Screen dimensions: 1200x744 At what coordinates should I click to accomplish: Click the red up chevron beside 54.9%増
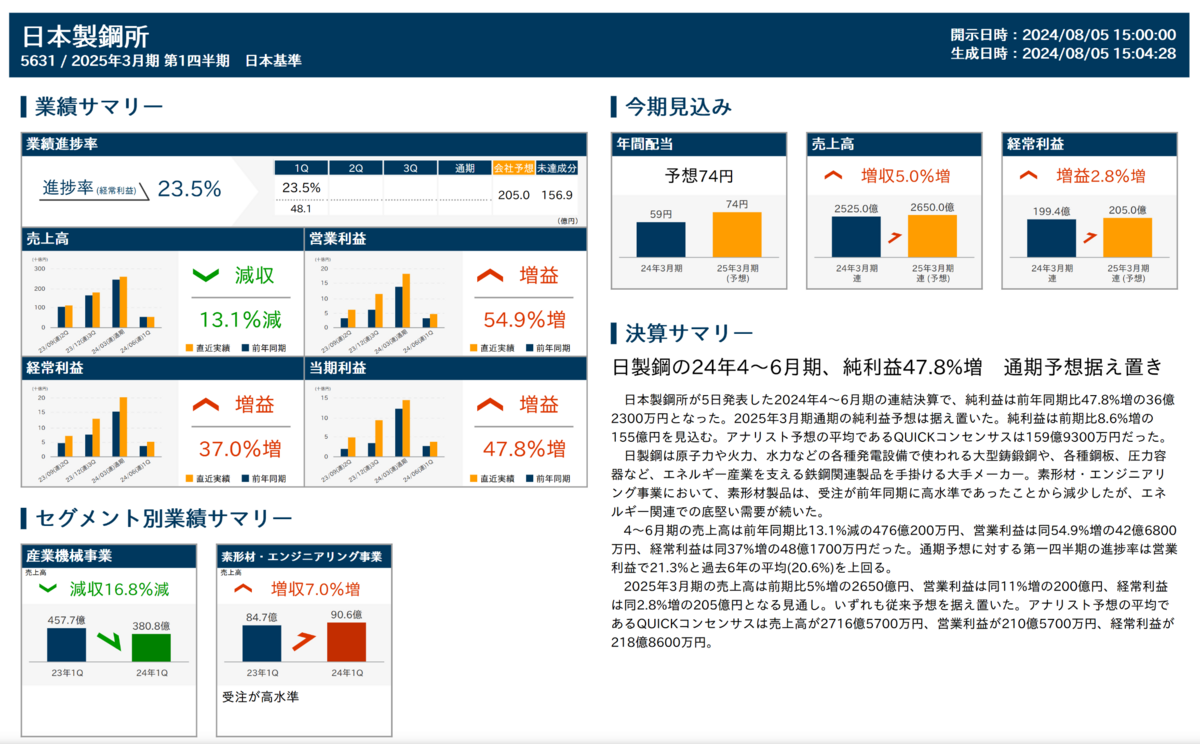(x=490, y=274)
